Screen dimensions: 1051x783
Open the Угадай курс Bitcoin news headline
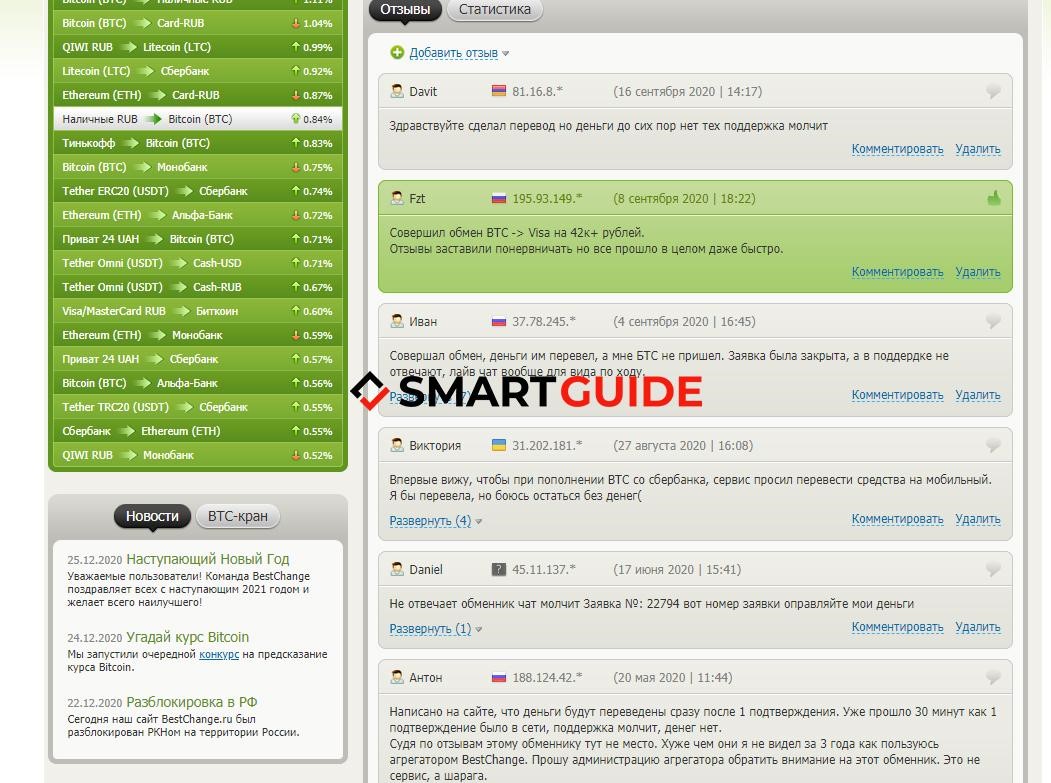pyautogui.click(x=188, y=638)
